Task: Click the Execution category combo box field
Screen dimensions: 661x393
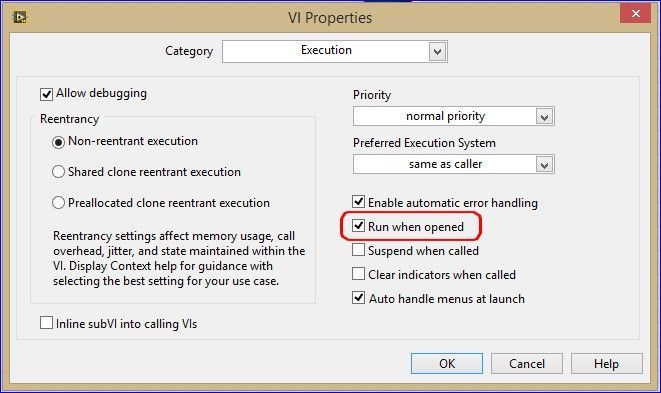Action: [x=335, y=51]
